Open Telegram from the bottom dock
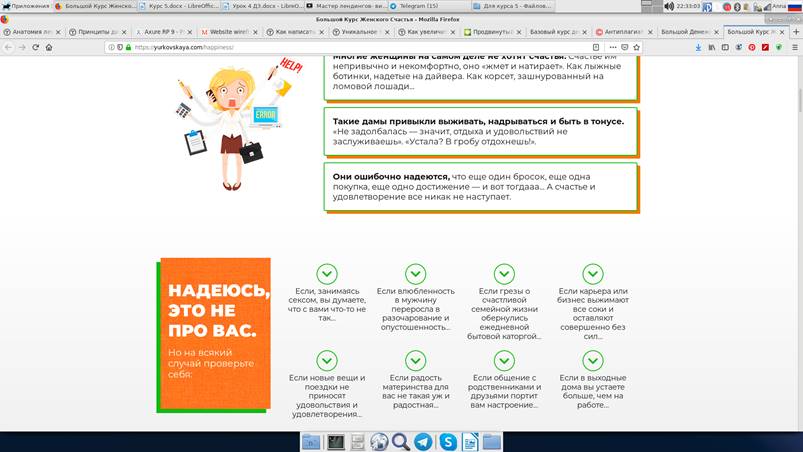 [423, 441]
